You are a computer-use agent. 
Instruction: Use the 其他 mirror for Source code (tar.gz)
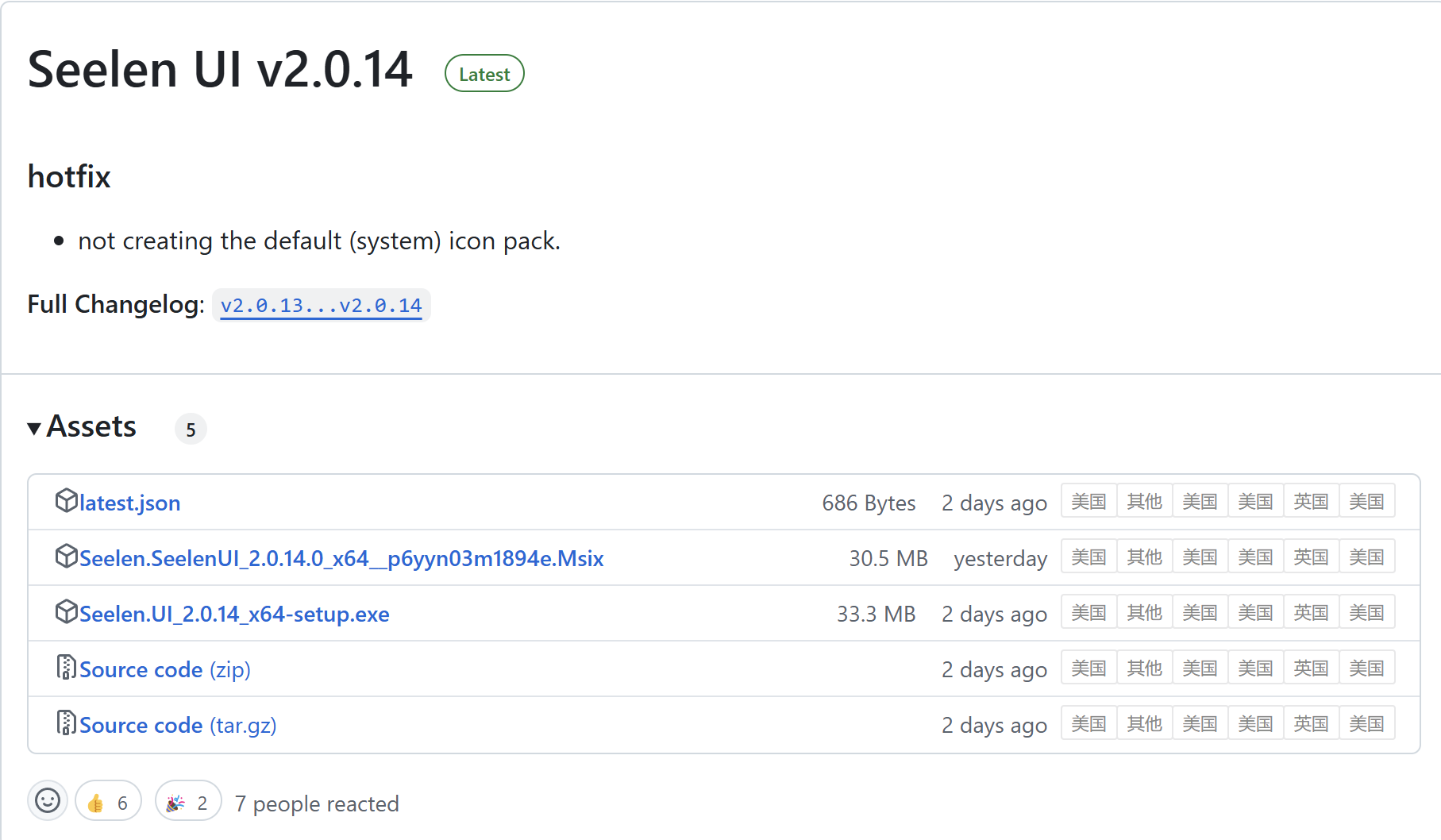click(x=1145, y=723)
